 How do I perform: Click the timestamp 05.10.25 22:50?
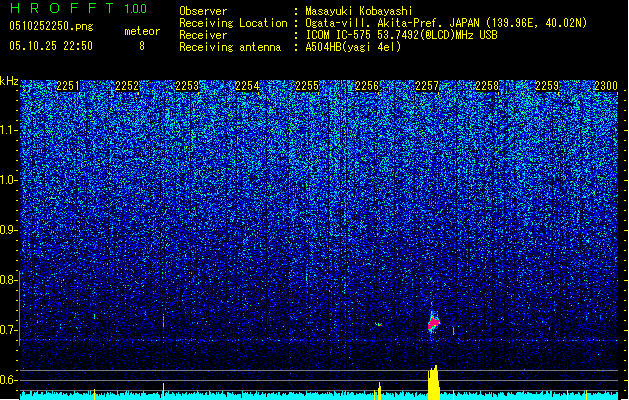click(51, 46)
